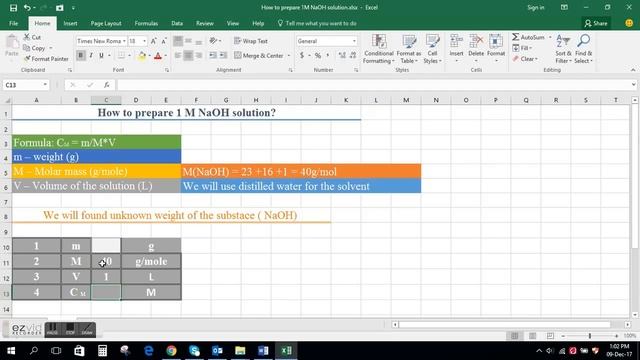Toggle Bottom Align

coord(198,41)
